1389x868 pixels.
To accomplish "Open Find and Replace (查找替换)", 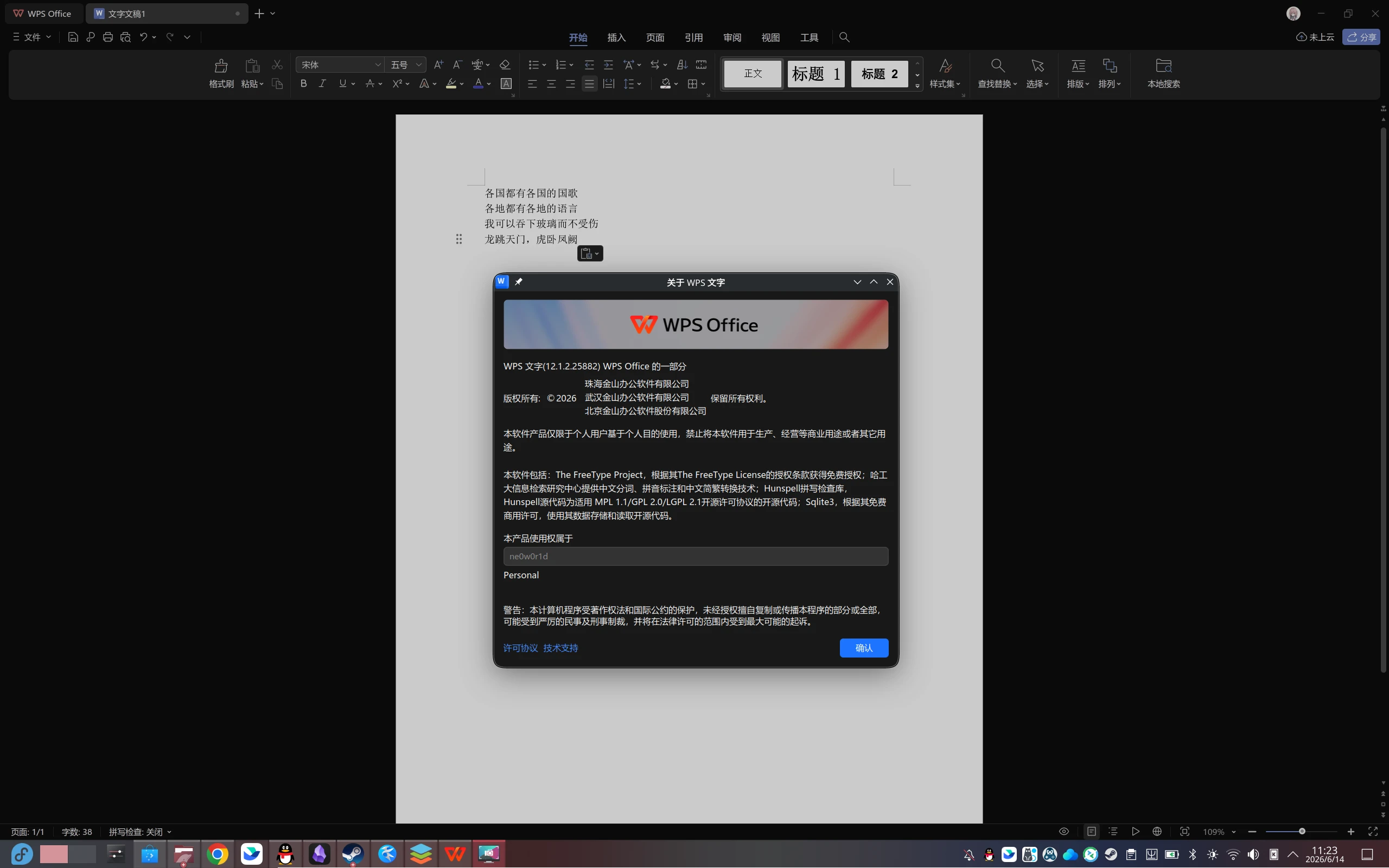I will point(998,74).
